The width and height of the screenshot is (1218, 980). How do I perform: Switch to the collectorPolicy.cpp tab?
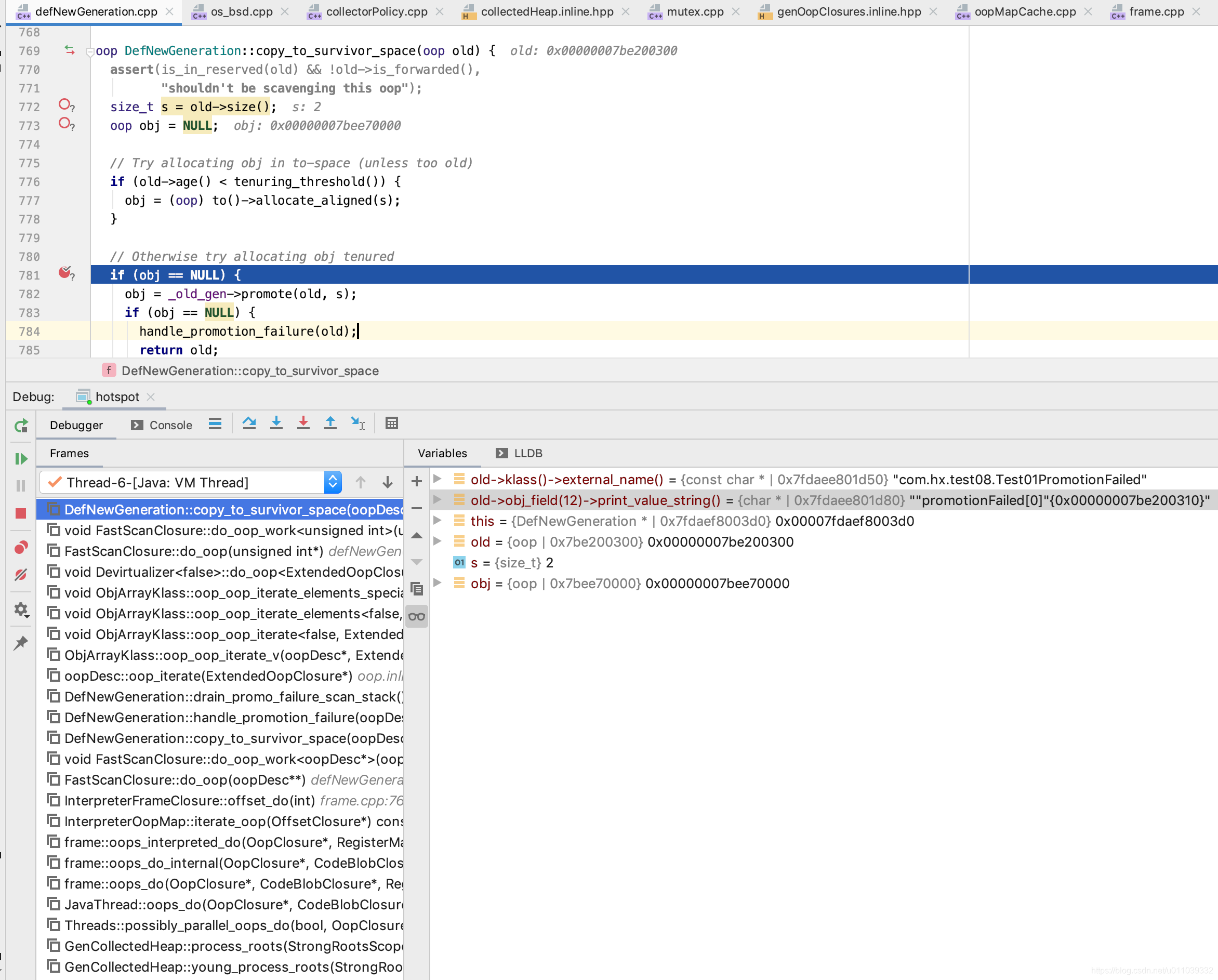click(x=376, y=11)
